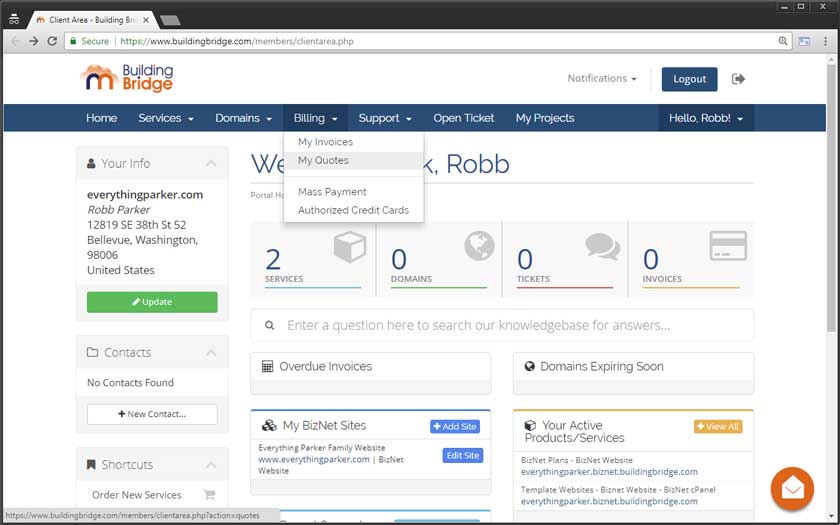Click the chat bubbles icon on Tickets tile
Screen dimensions: 840x525
click(603, 246)
